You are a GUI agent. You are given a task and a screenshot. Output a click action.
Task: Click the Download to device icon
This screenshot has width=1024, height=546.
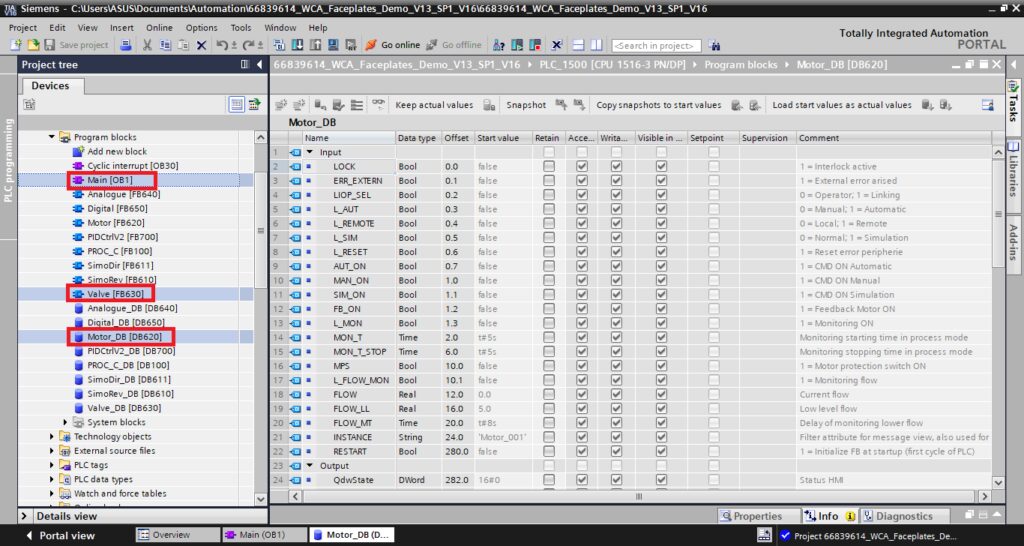(x=297, y=45)
